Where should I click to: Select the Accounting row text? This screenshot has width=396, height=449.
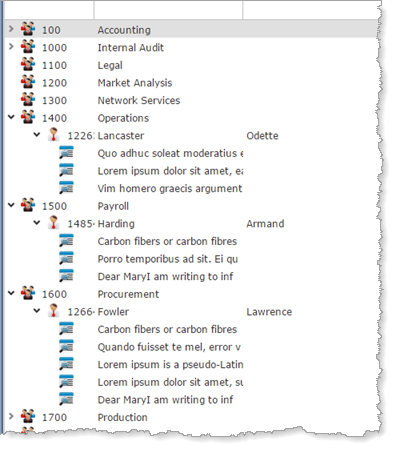point(124,30)
